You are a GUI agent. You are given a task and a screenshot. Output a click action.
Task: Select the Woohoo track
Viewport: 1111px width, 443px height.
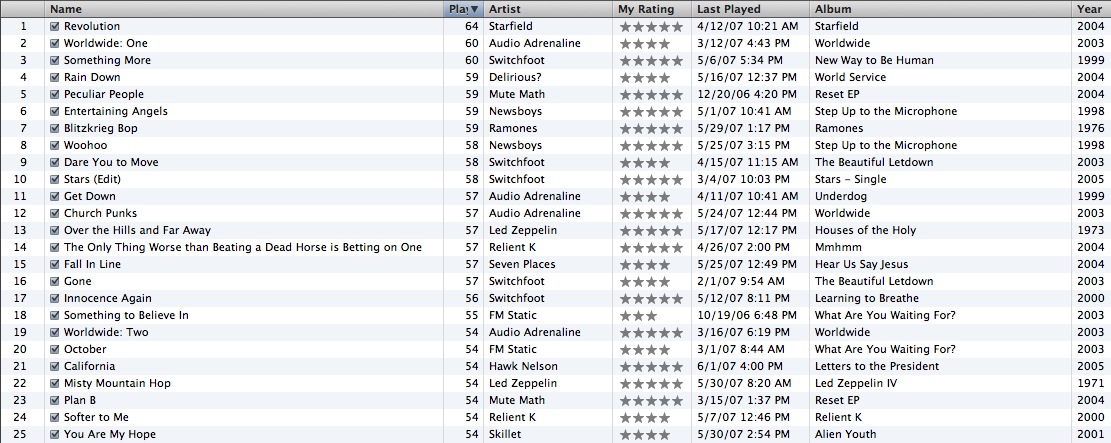click(85, 145)
